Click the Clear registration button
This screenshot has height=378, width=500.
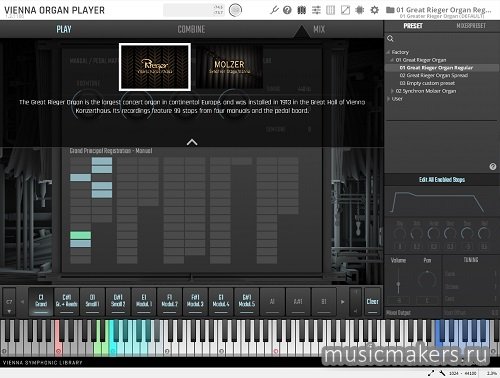[x=372, y=302]
